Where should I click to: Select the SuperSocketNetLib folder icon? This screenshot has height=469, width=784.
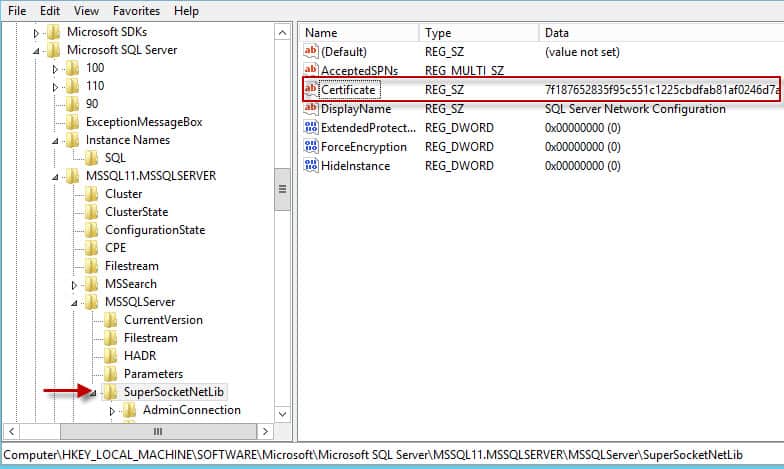tap(110, 392)
